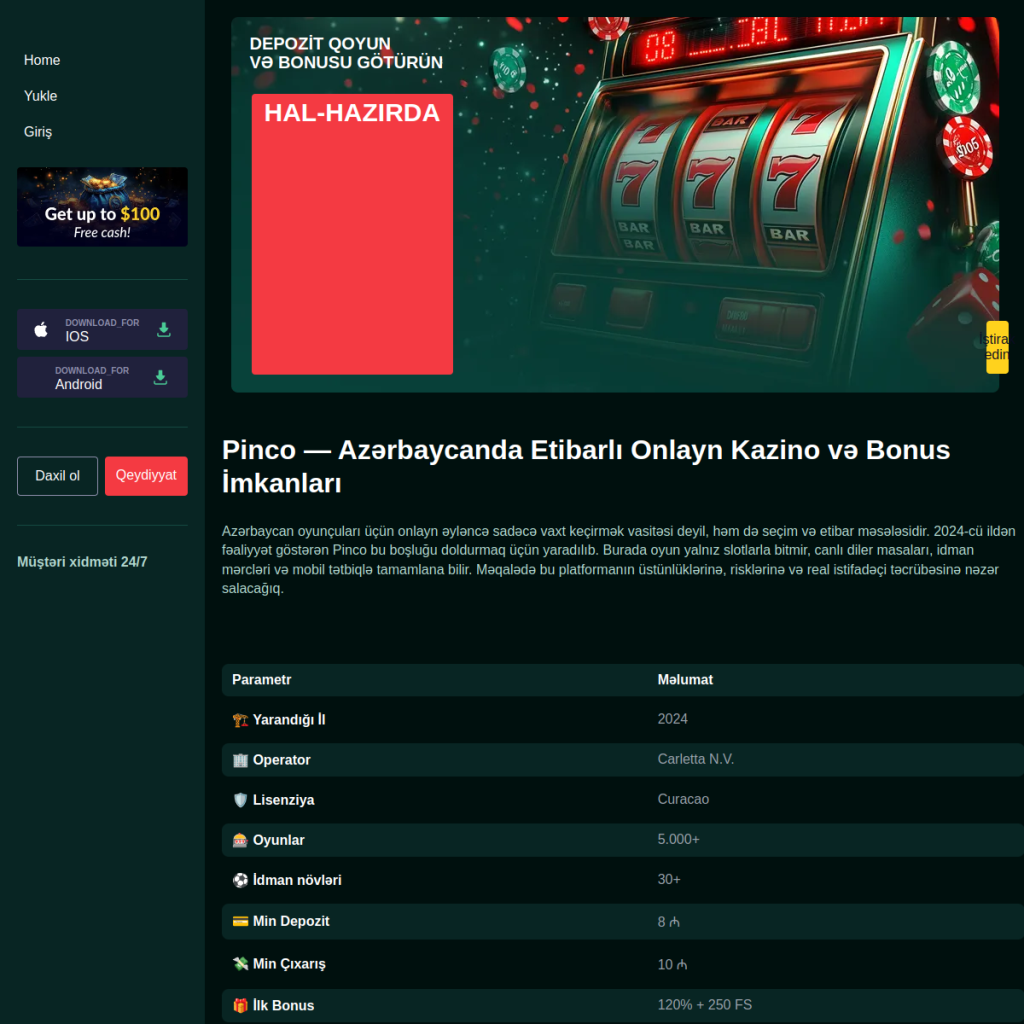This screenshot has width=1024, height=1024.
Task: Click the Min Depozit card icon
Action: pyautogui.click(x=240, y=921)
